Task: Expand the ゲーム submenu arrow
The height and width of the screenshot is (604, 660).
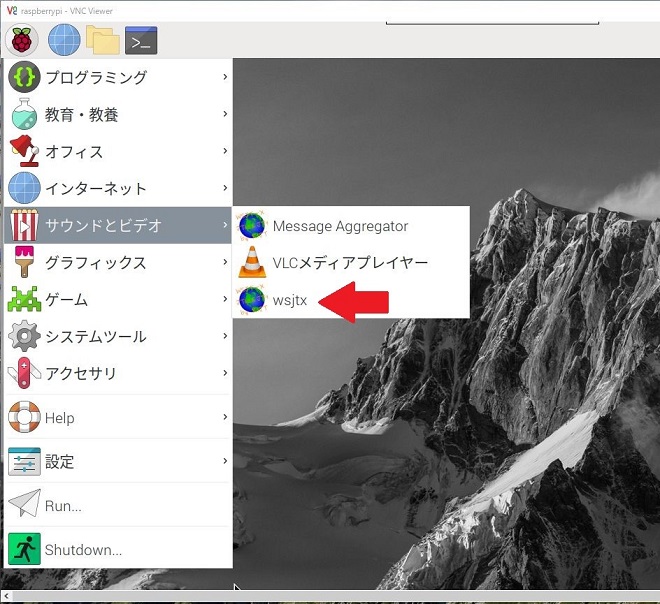Action: click(x=225, y=299)
